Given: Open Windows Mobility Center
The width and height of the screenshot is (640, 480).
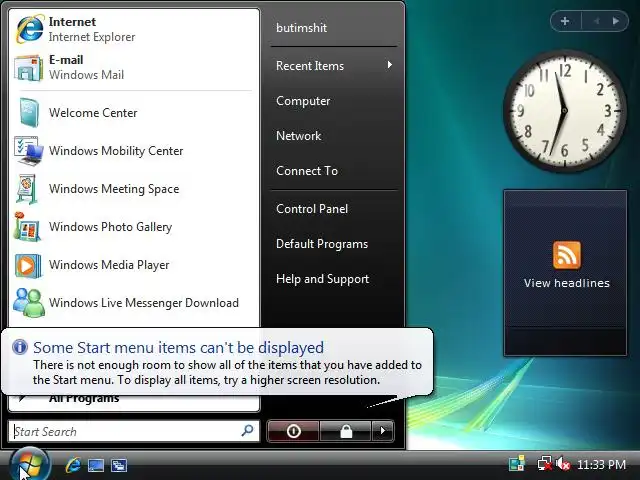Looking at the screenshot, I should pos(134,151).
